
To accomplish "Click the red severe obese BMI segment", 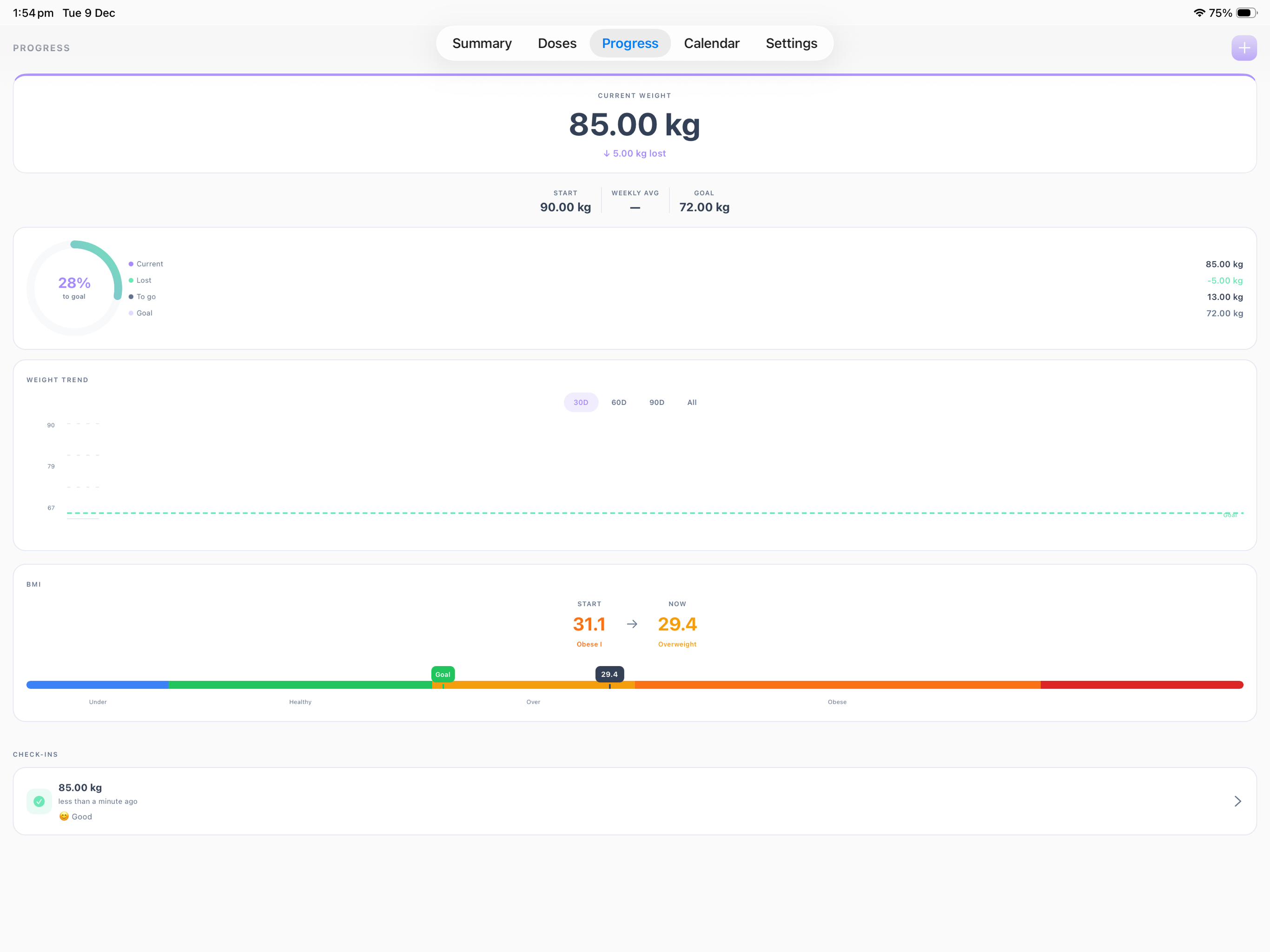I will 1141,685.
